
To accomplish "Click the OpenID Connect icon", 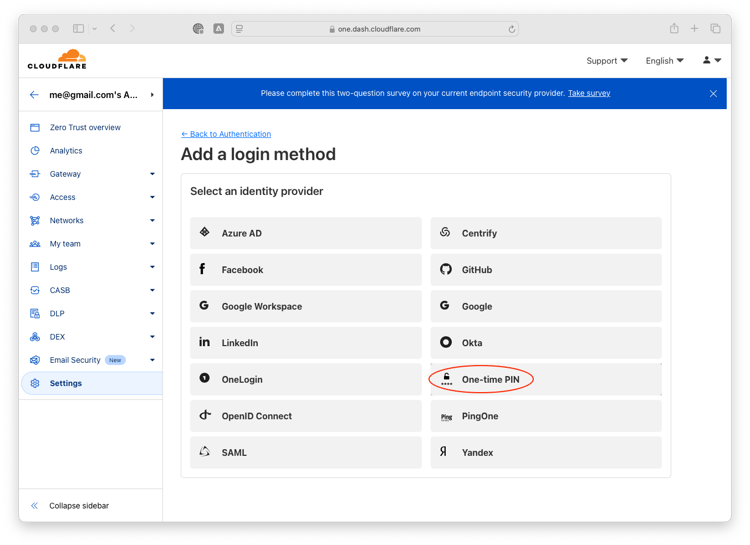I will [x=205, y=415].
